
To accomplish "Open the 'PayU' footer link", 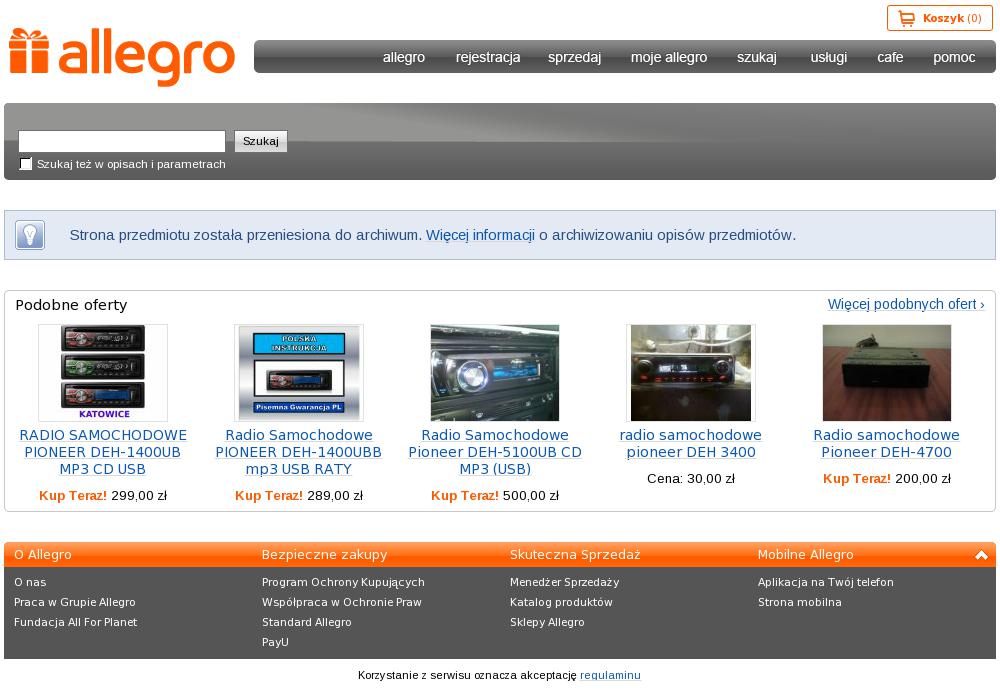I will coord(275,642).
